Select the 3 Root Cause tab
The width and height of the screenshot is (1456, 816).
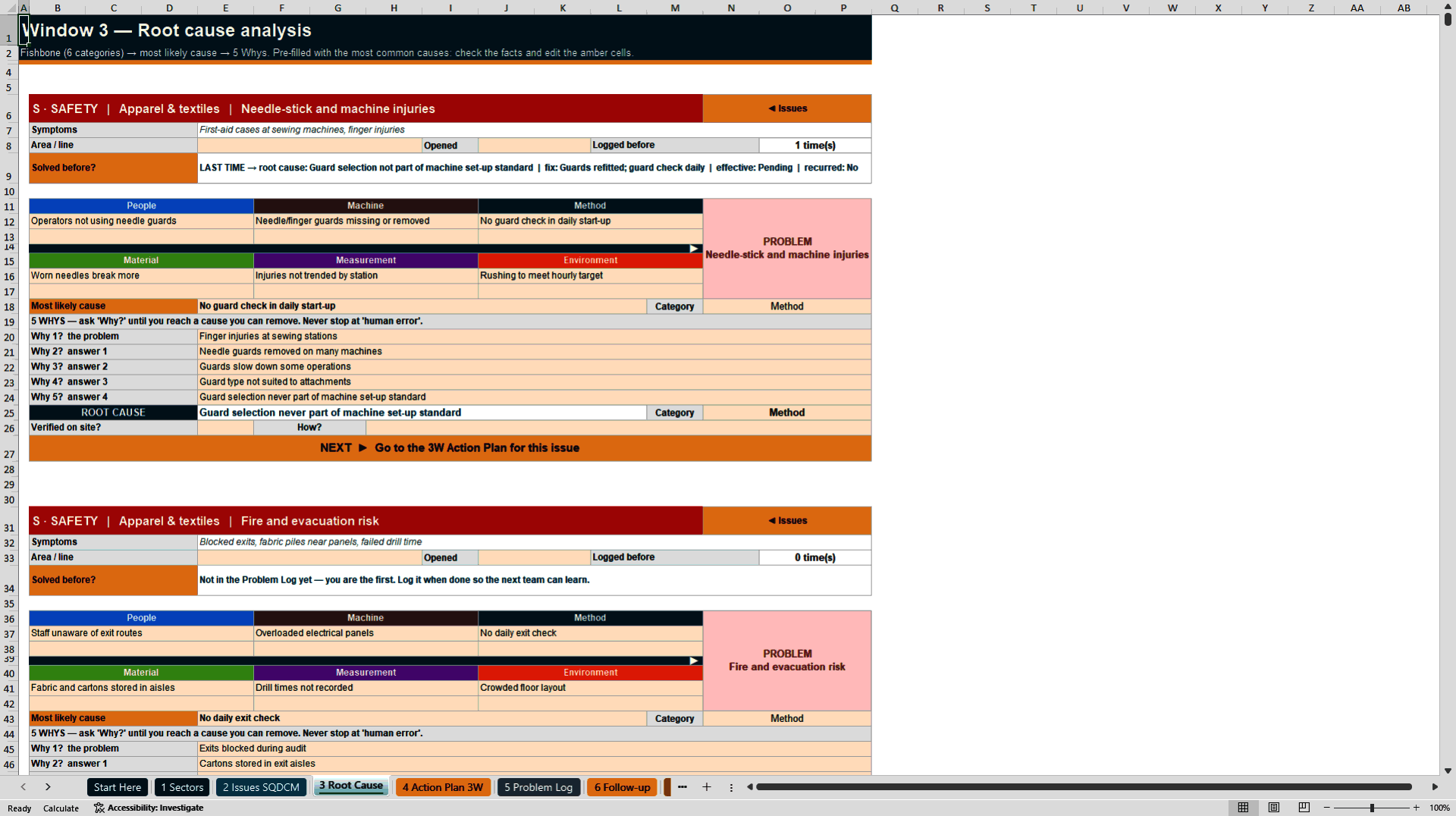coord(351,786)
